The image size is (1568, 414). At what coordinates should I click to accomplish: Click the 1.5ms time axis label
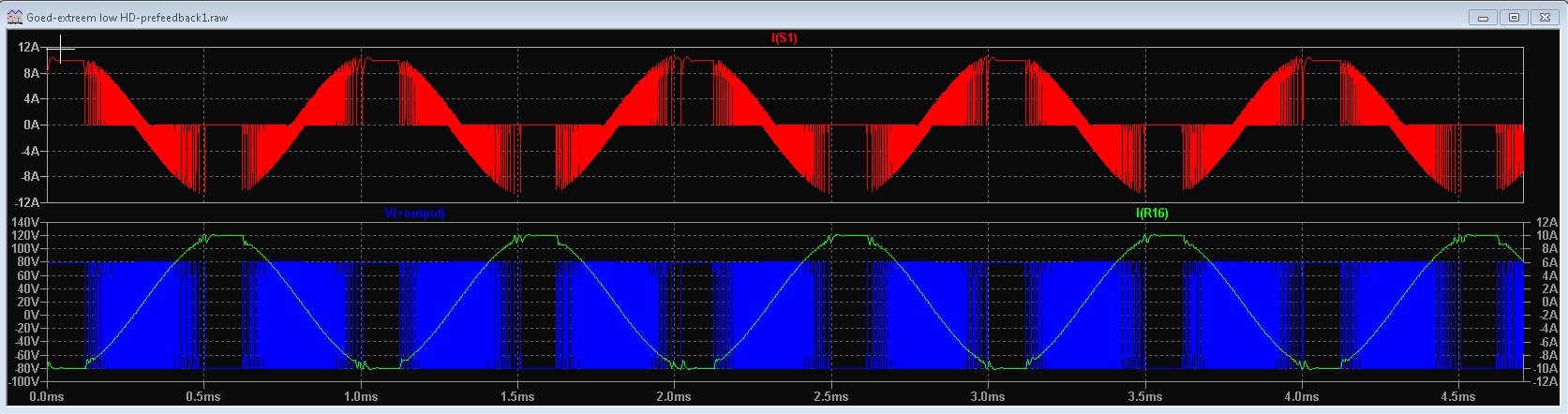tap(516, 397)
